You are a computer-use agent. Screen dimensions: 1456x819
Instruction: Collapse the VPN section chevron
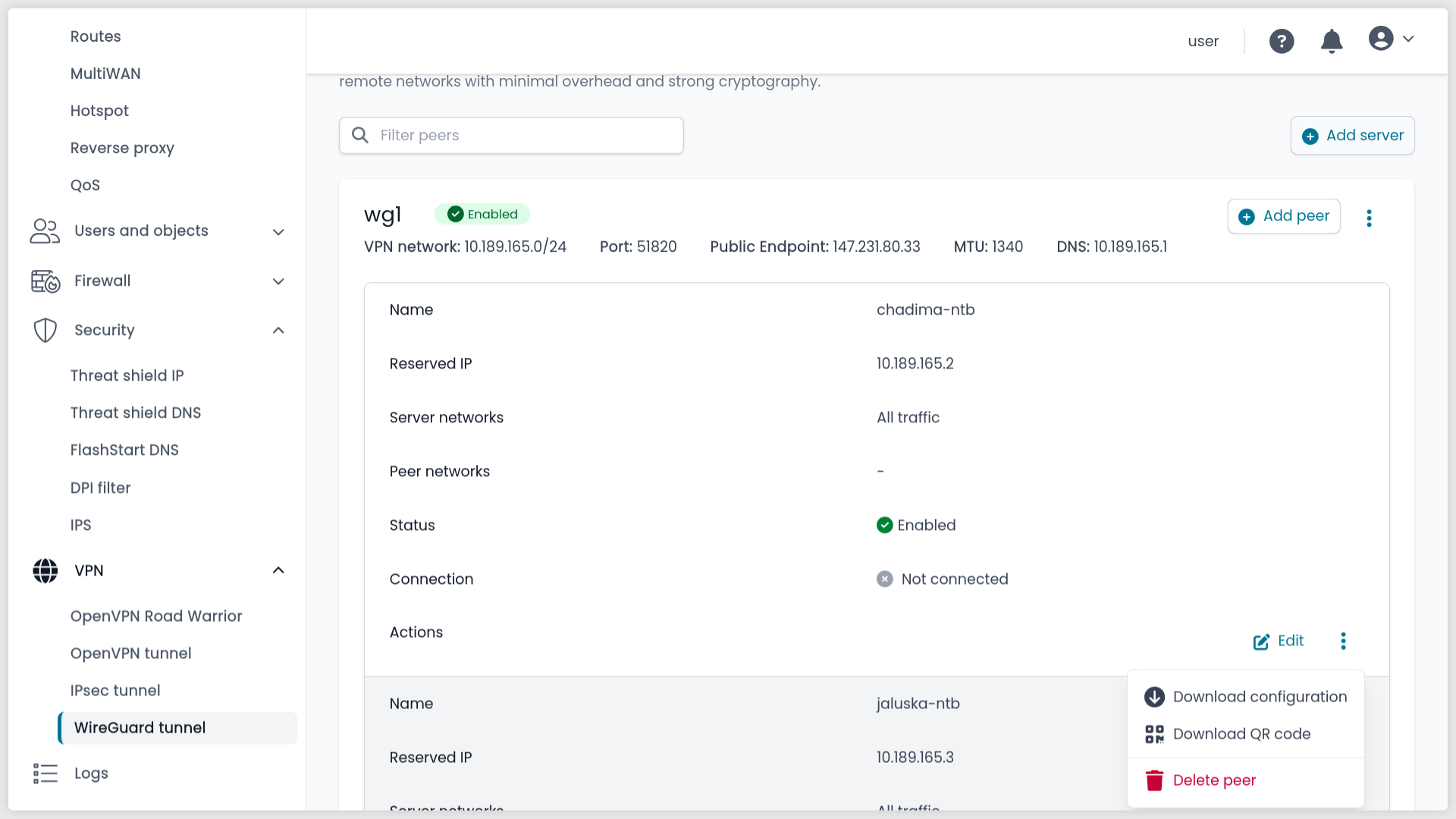pos(278,570)
